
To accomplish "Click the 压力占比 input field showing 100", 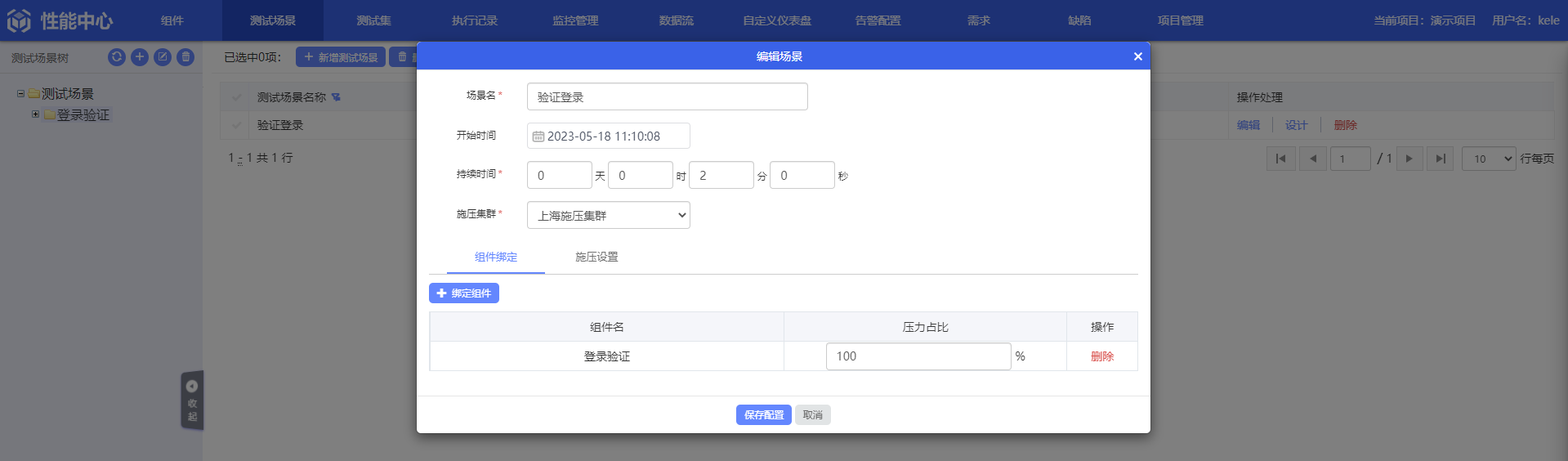I will (x=918, y=356).
